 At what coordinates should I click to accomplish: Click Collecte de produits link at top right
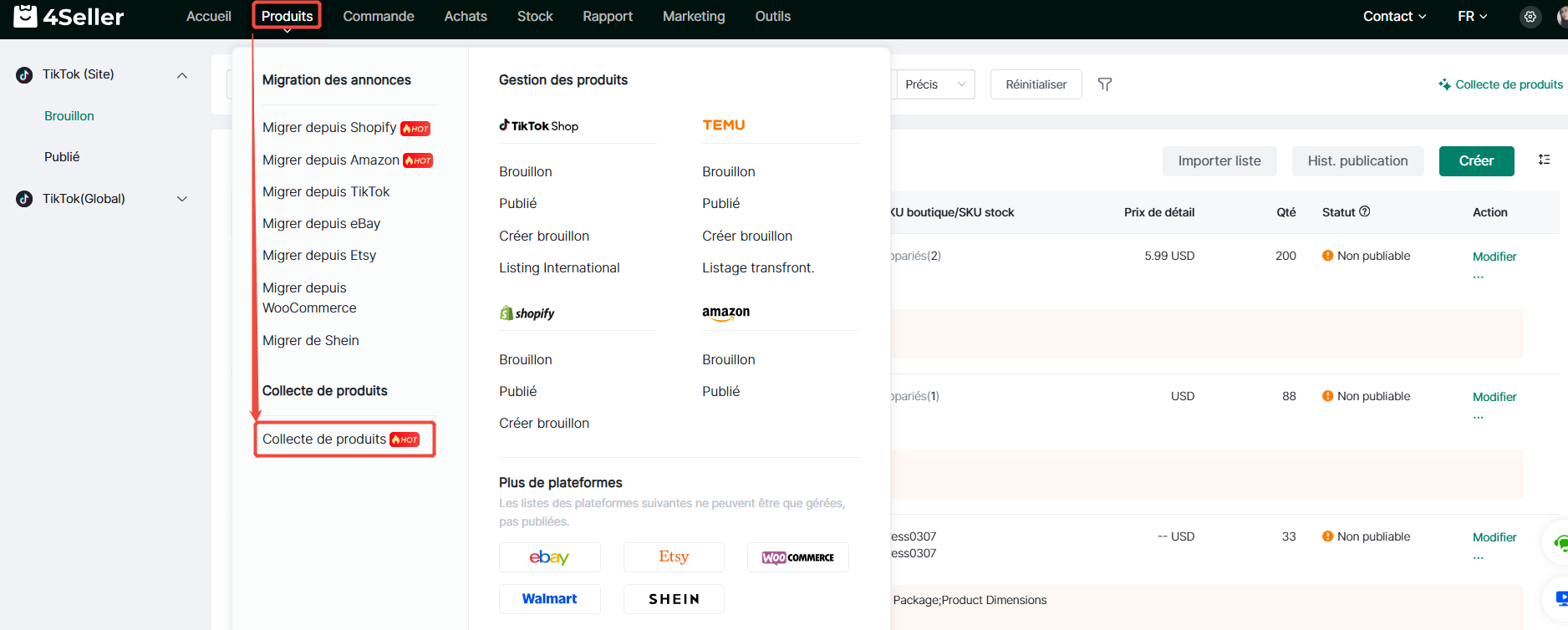pos(1509,84)
